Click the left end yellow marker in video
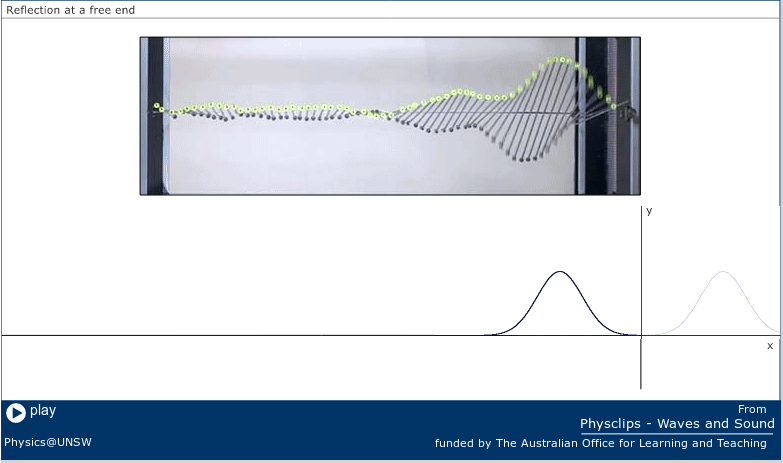The width and height of the screenshot is (783, 463). pyautogui.click(x=157, y=106)
